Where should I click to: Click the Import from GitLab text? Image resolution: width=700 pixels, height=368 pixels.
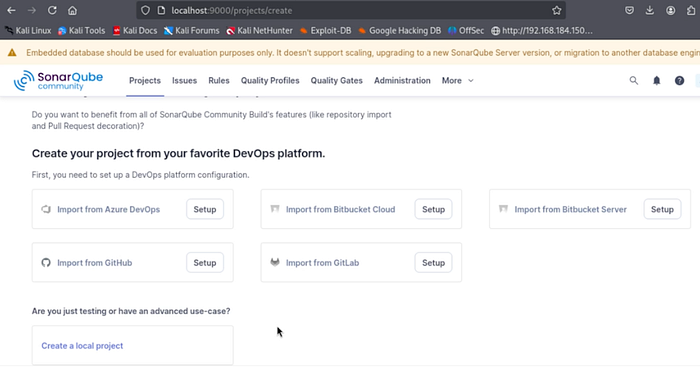click(x=322, y=263)
